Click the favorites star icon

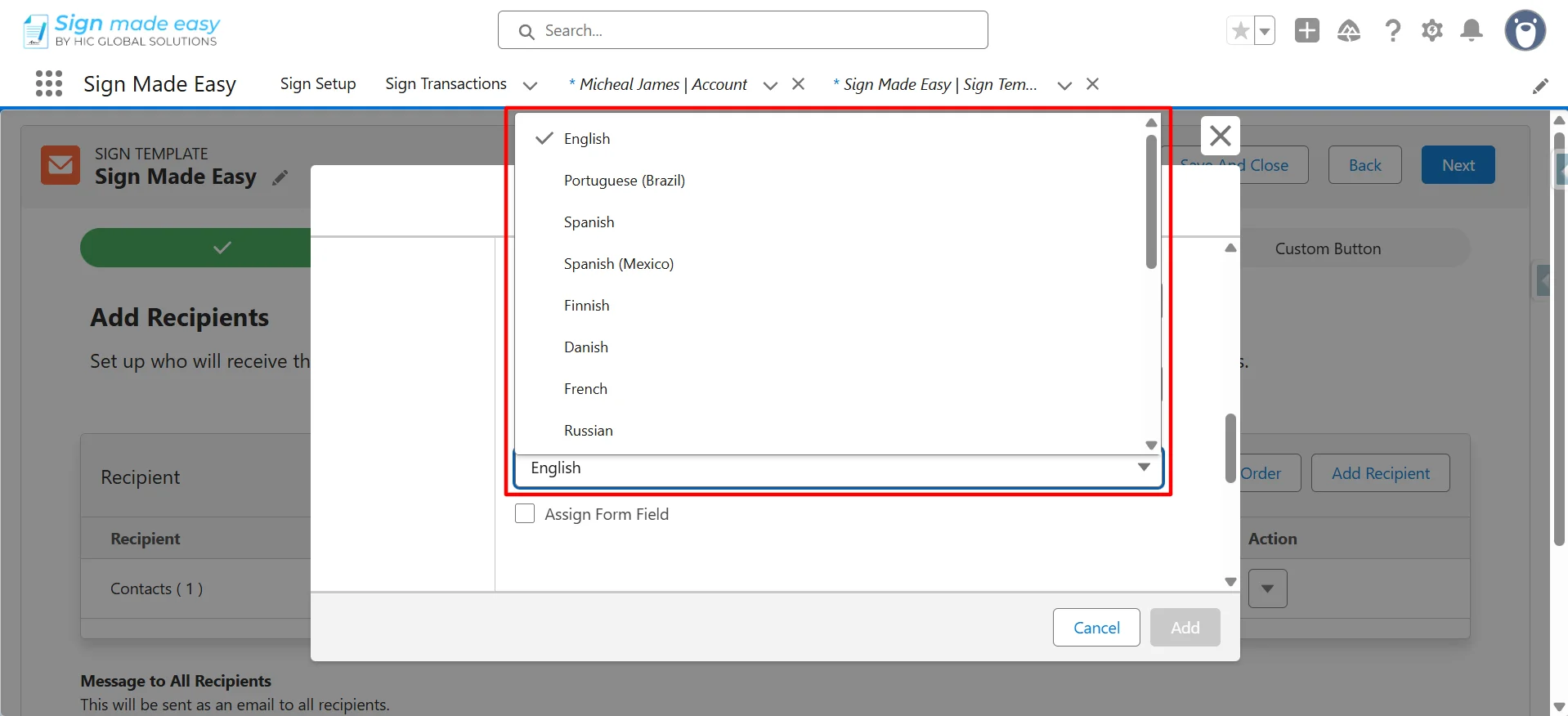tap(1240, 31)
